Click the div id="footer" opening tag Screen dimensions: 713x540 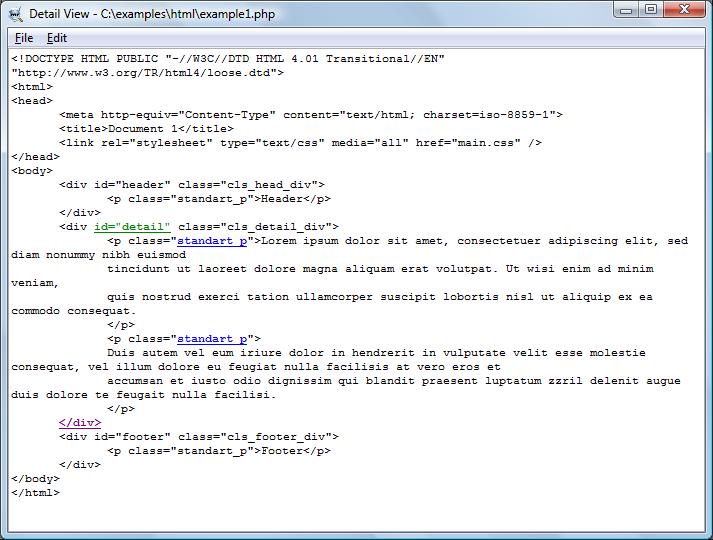point(198,437)
